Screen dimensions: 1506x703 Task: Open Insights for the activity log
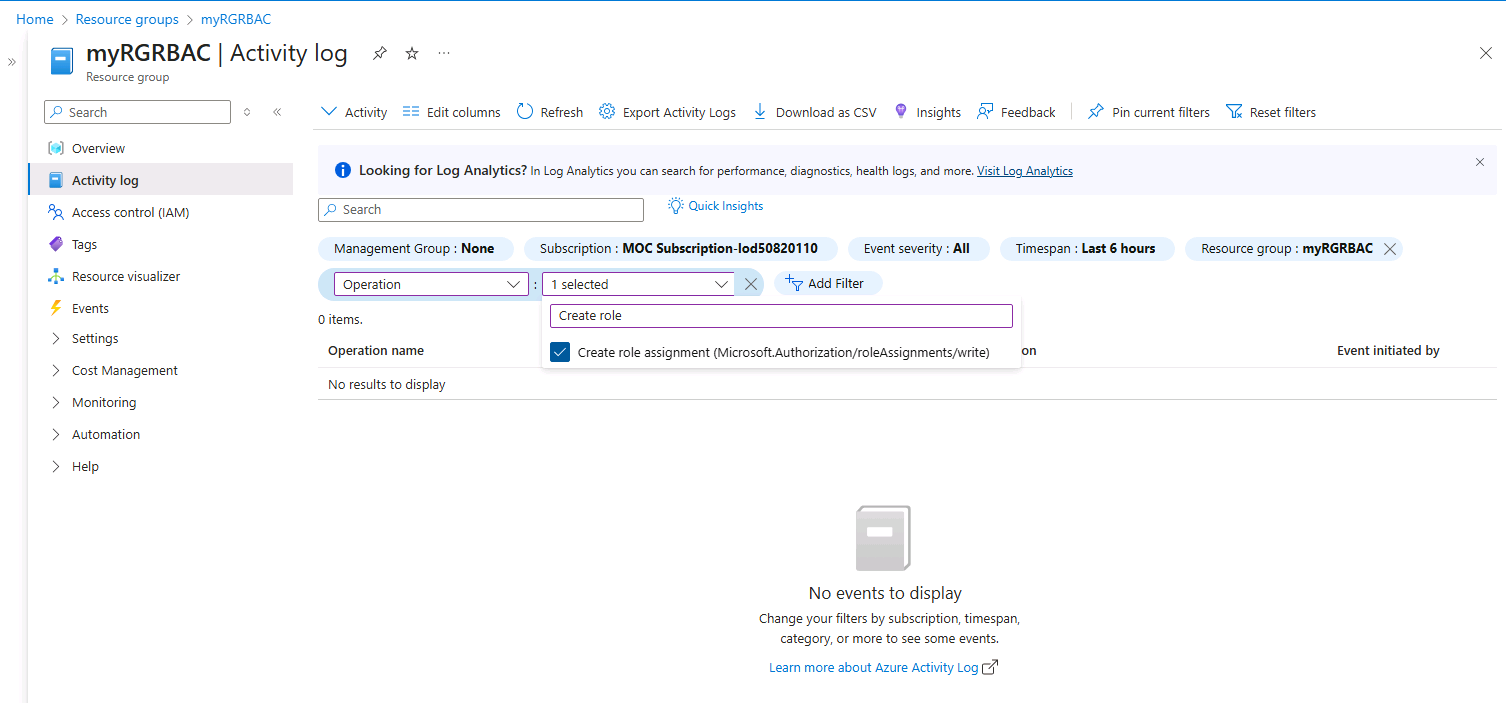928,111
